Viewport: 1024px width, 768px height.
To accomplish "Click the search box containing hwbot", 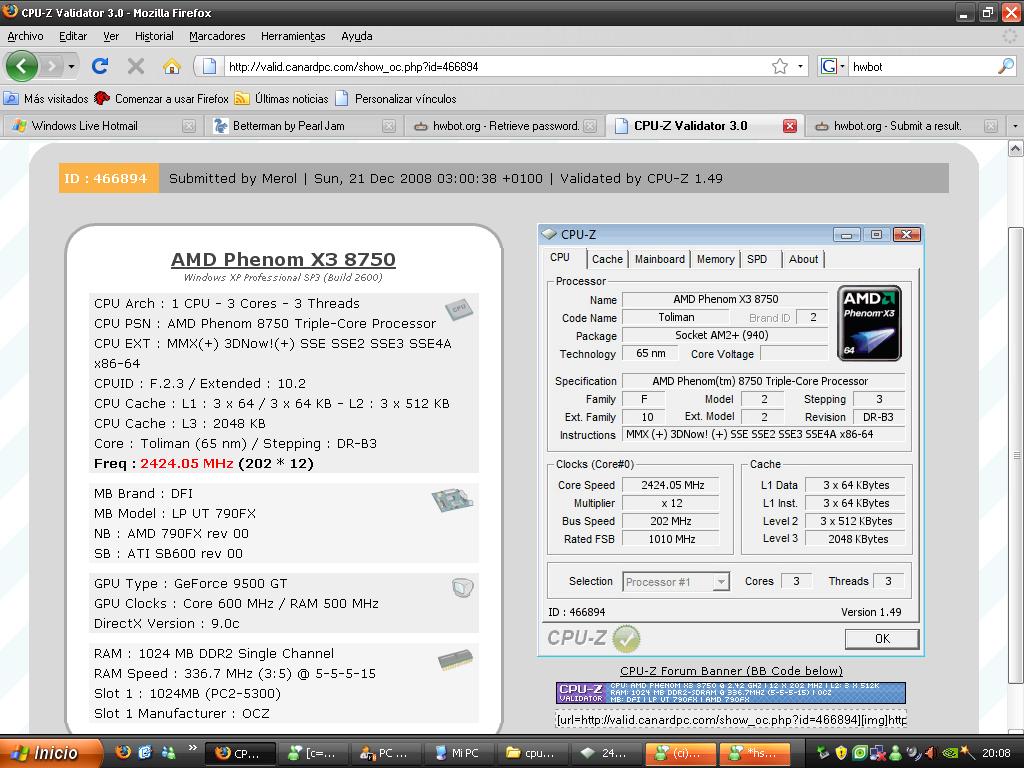I will 922,66.
